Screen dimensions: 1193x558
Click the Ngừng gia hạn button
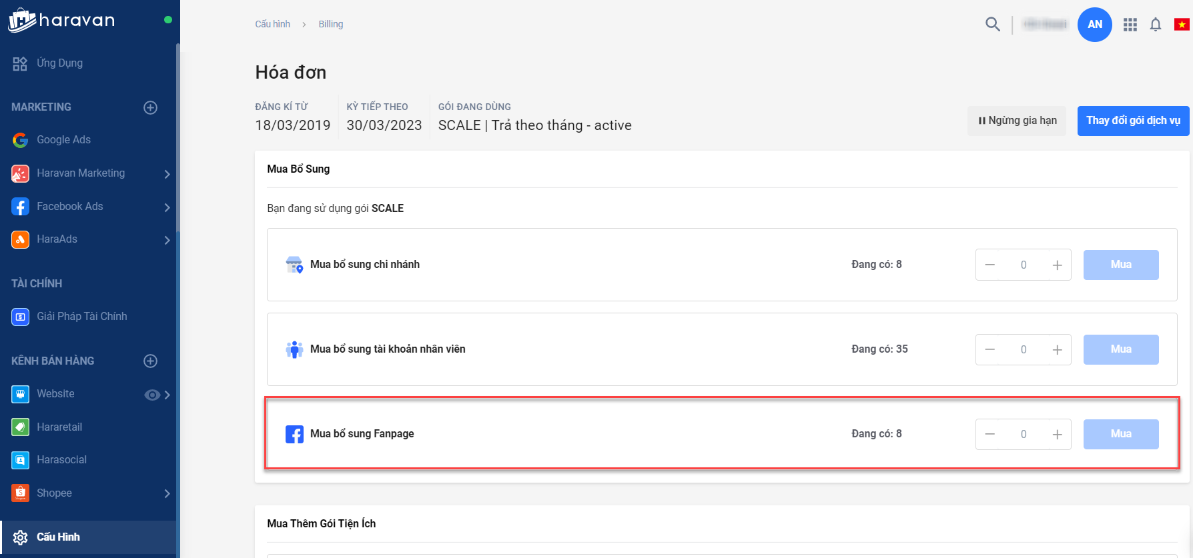pos(1016,121)
